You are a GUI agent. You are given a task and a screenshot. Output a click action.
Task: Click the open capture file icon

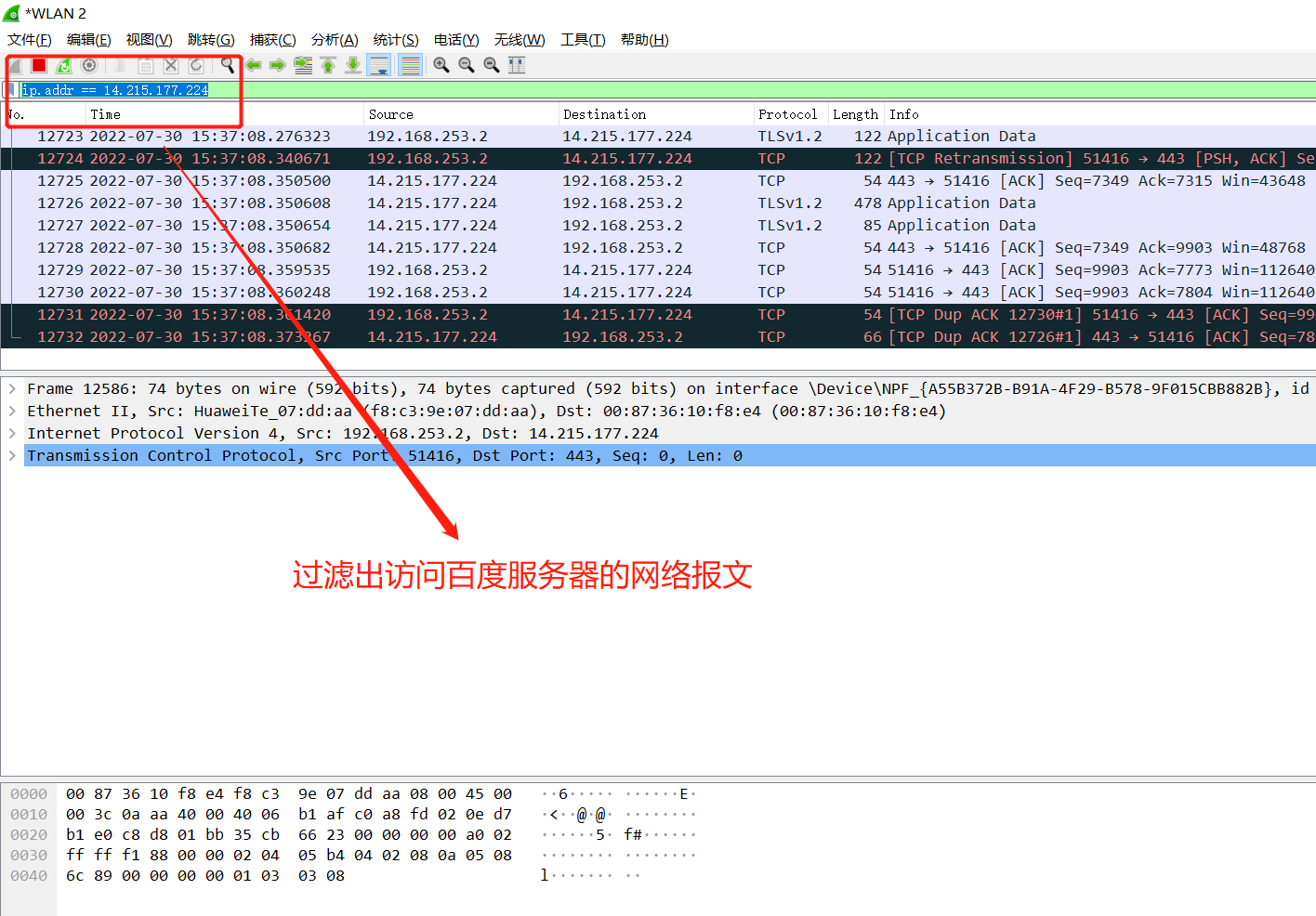click(x=121, y=65)
